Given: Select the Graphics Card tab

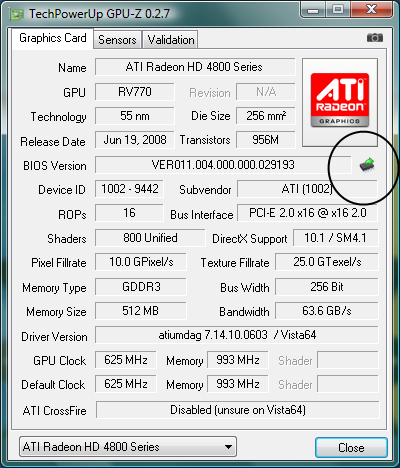Looking at the screenshot, I should tap(53, 38).
